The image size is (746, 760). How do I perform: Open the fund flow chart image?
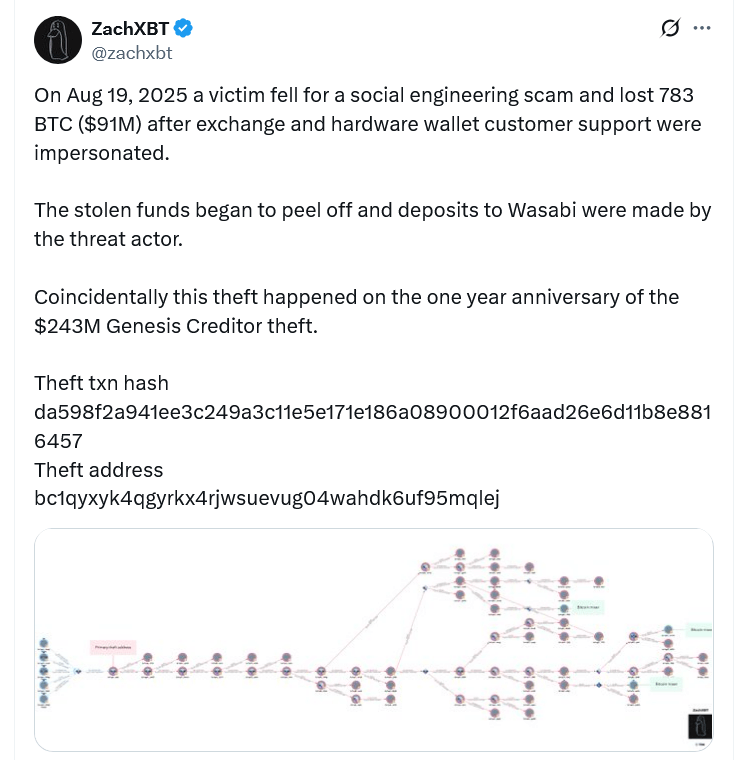(x=373, y=638)
